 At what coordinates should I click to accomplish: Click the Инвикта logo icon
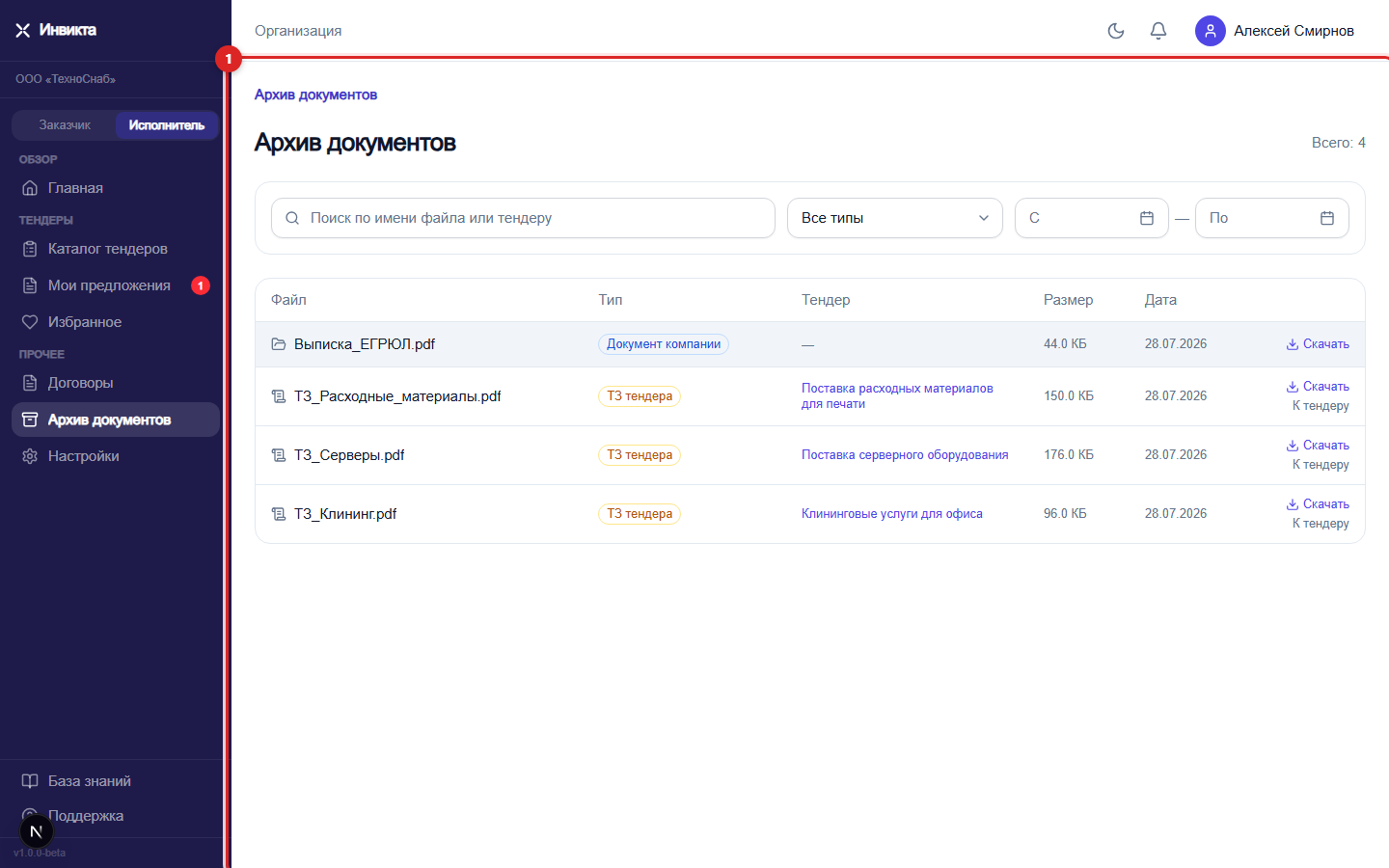pyautogui.click(x=23, y=31)
